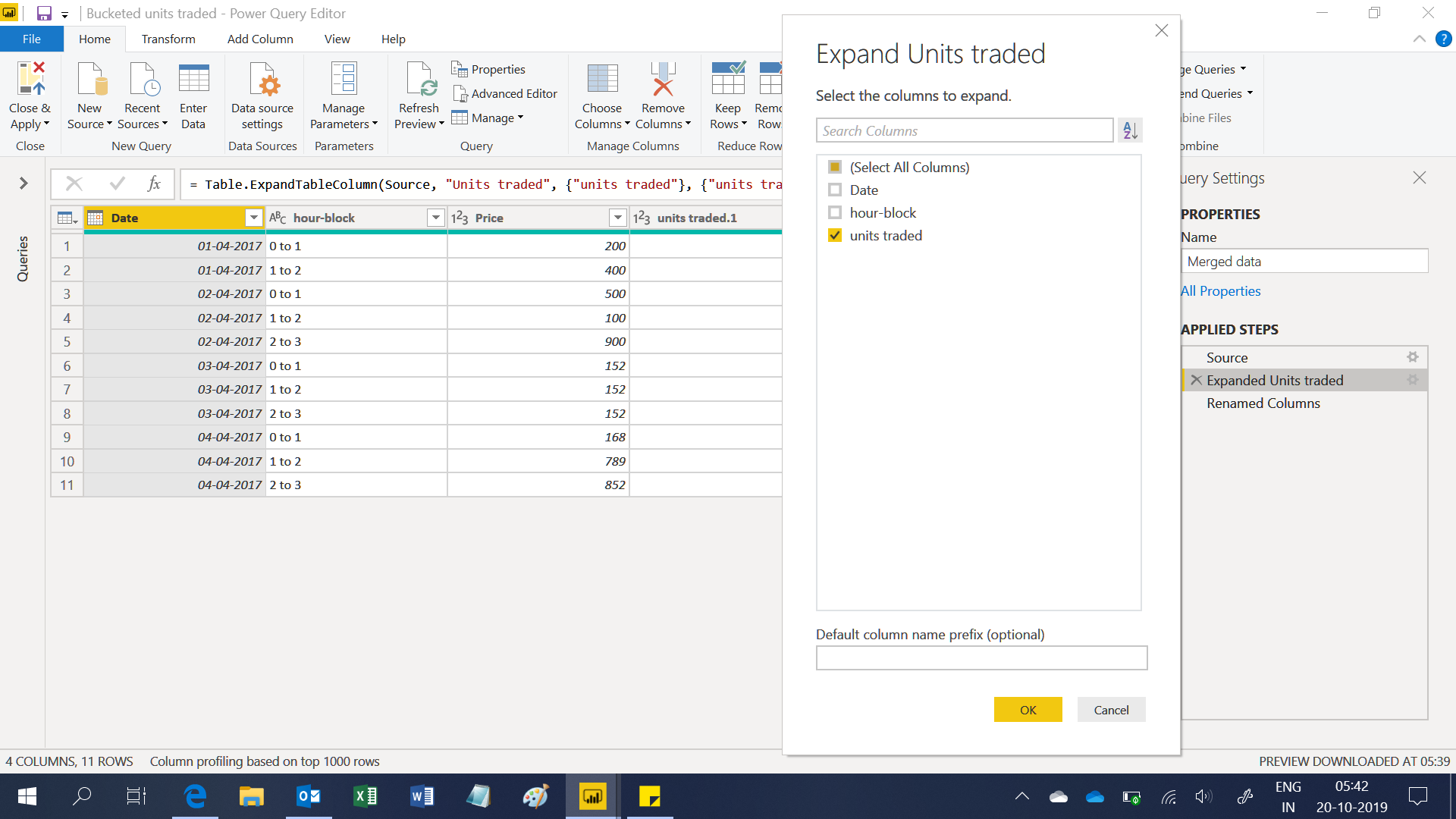Collapse the ribbon with the chevron
1456x819 pixels.
1420,39
